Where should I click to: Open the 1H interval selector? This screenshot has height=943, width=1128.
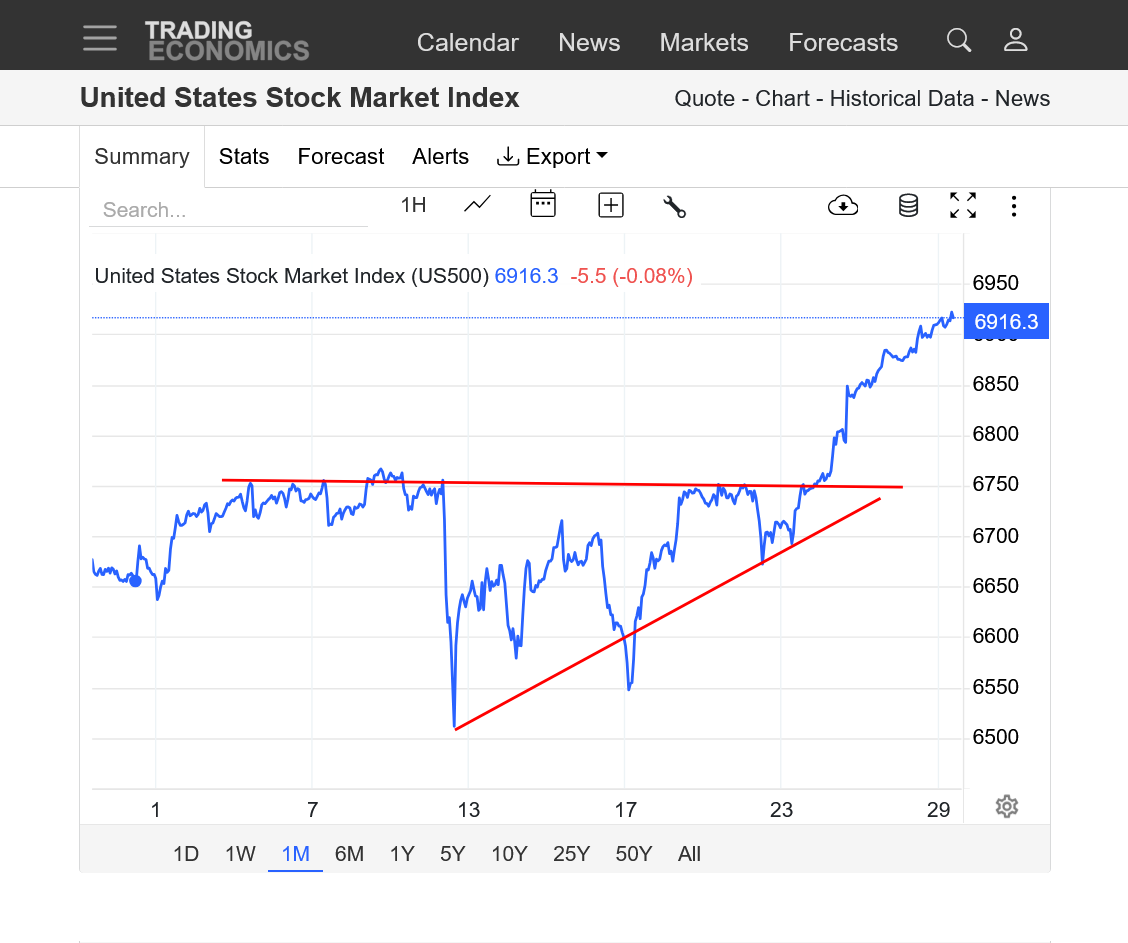[413, 205]
